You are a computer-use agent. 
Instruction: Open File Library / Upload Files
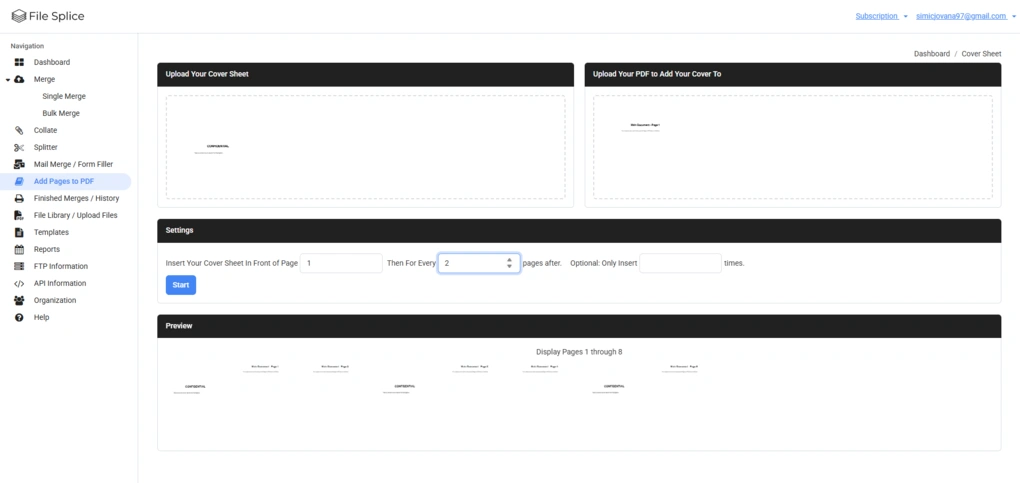(x=75, y=215)
